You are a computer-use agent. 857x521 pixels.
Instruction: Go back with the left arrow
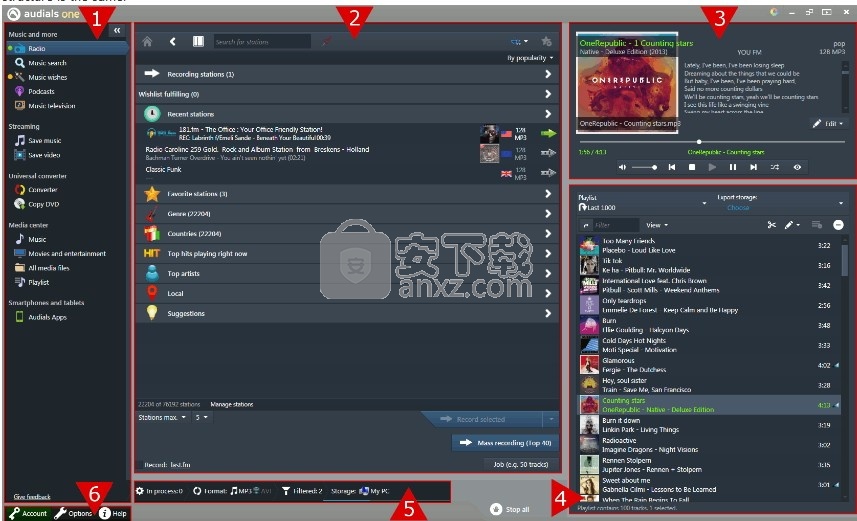(173, 42)
